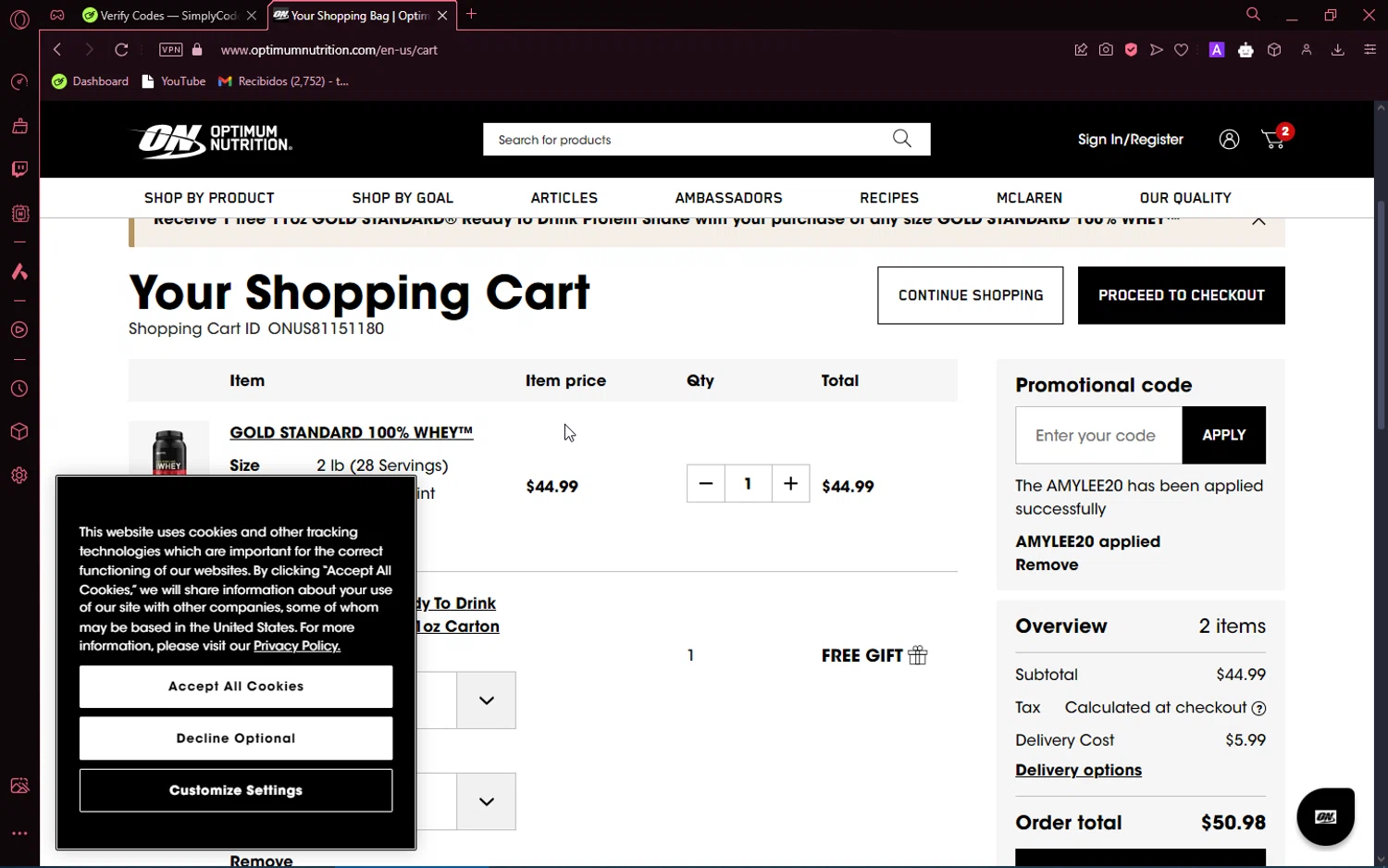The image size is (1388, 868).
Task: Collapse the free shake promo banner
Action: [1258, 221]
